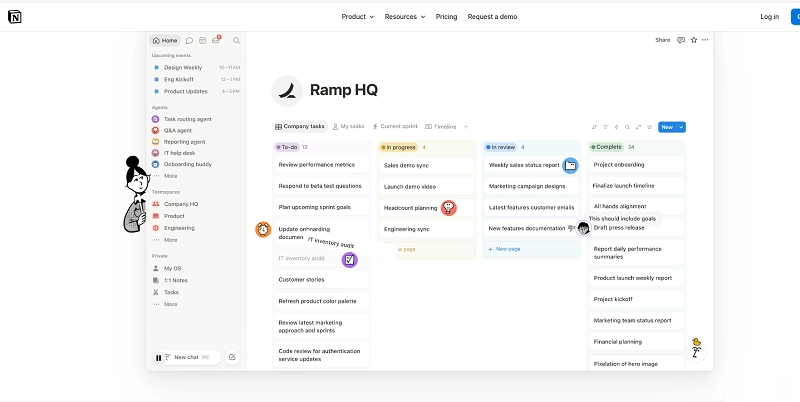Viewport: 800px width, 402px height.
Task: Open Headcount planning card
Action: [427, 208]
